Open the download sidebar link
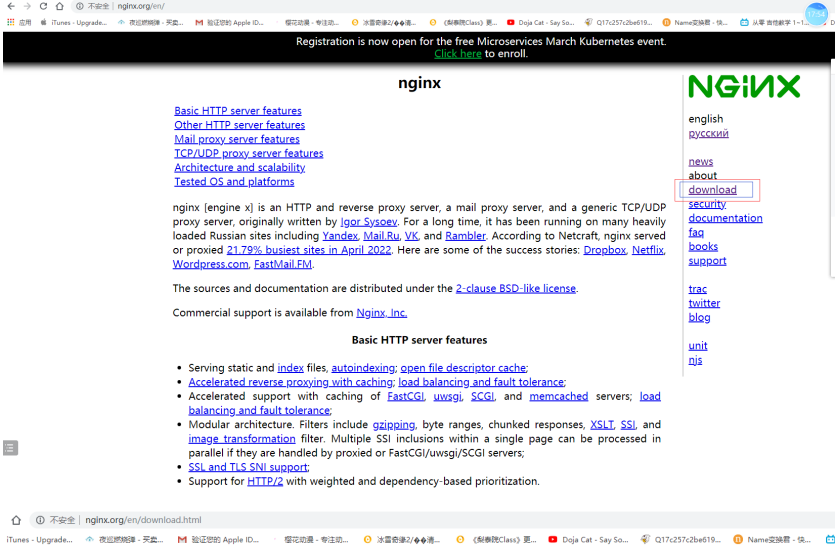The image size is (838, 548). (712, 190)
